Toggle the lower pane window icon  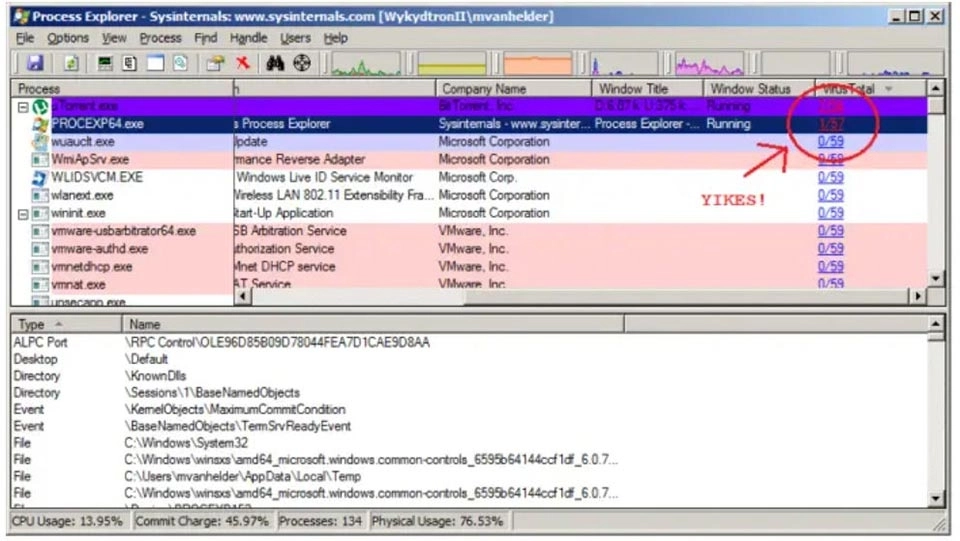(156, 63)
